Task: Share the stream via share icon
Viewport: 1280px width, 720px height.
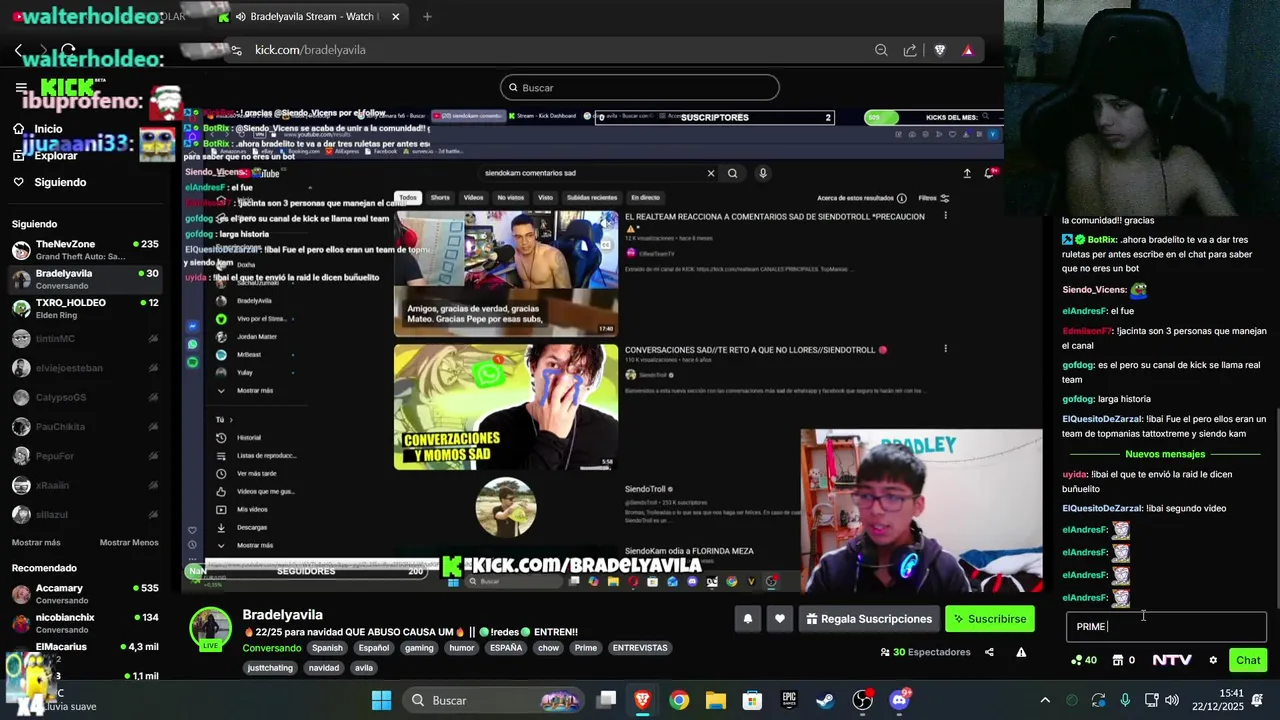Action: [x=989, y=652]
